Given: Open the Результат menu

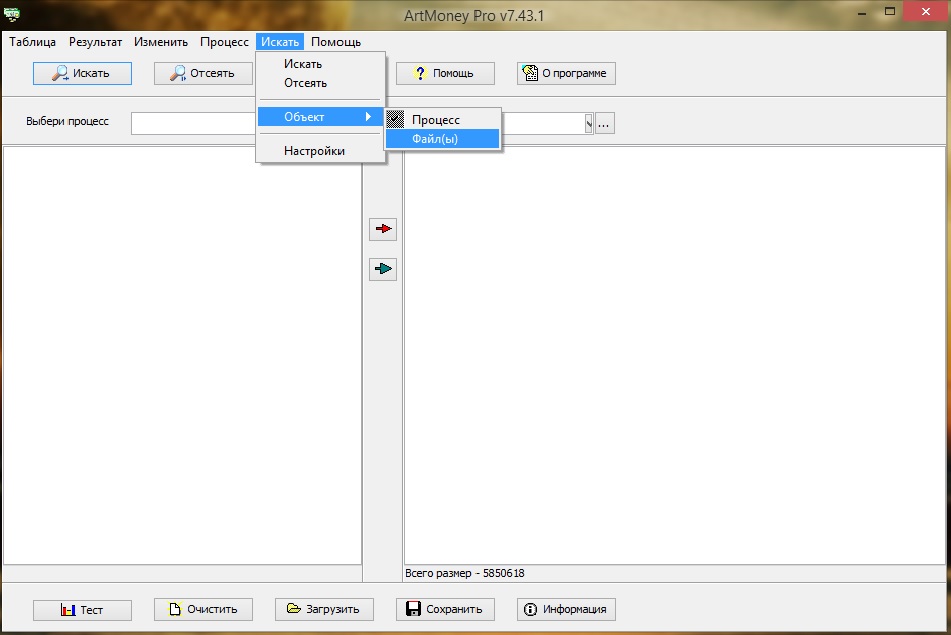Looking at the screenshot, I should pos(95,42).
